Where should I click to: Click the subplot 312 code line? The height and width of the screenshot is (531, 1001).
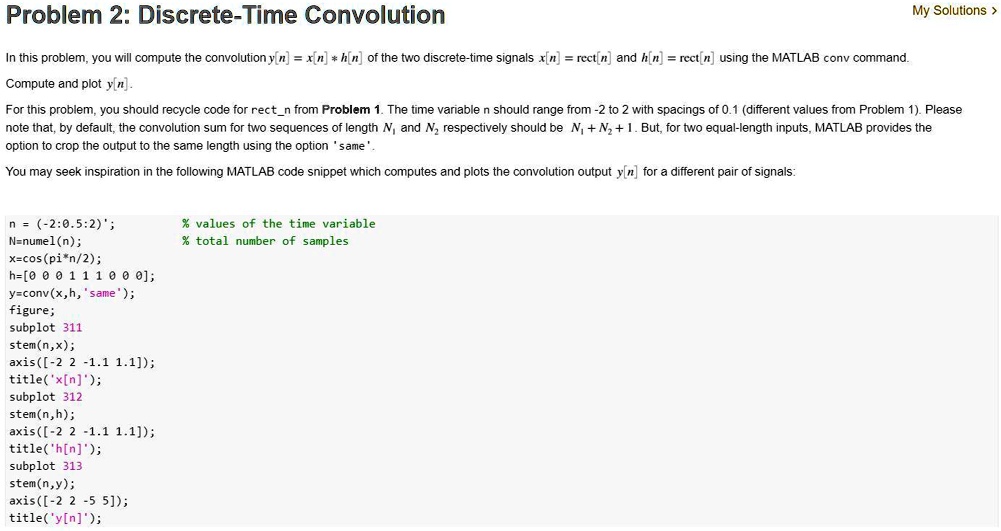(x=45, y=397)
